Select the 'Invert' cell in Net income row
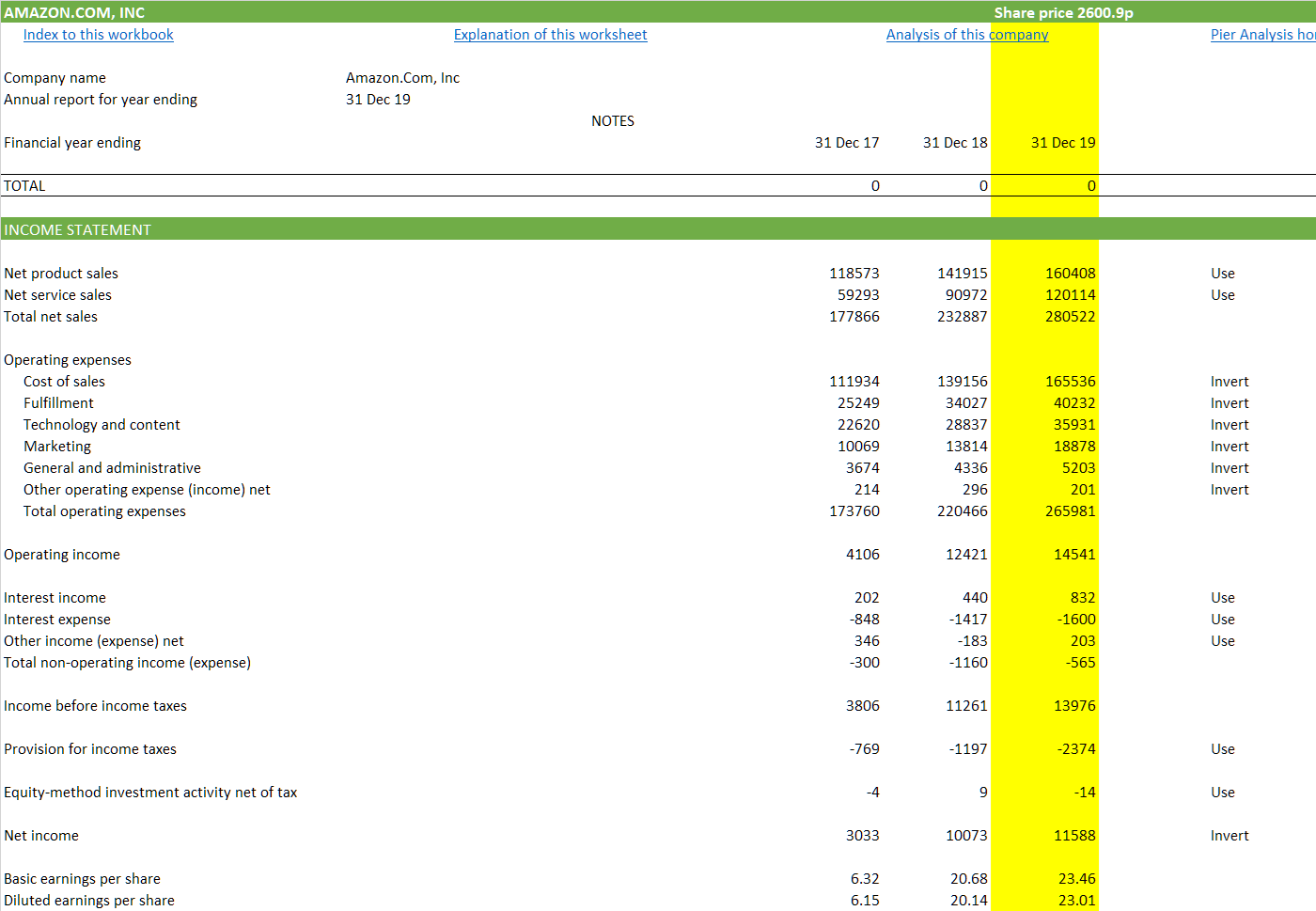1316x911 pixels. [1230, 836]
